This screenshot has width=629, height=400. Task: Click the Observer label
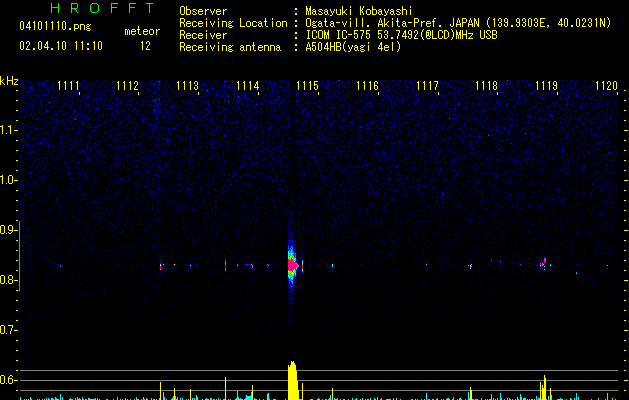tap(203, 11)
